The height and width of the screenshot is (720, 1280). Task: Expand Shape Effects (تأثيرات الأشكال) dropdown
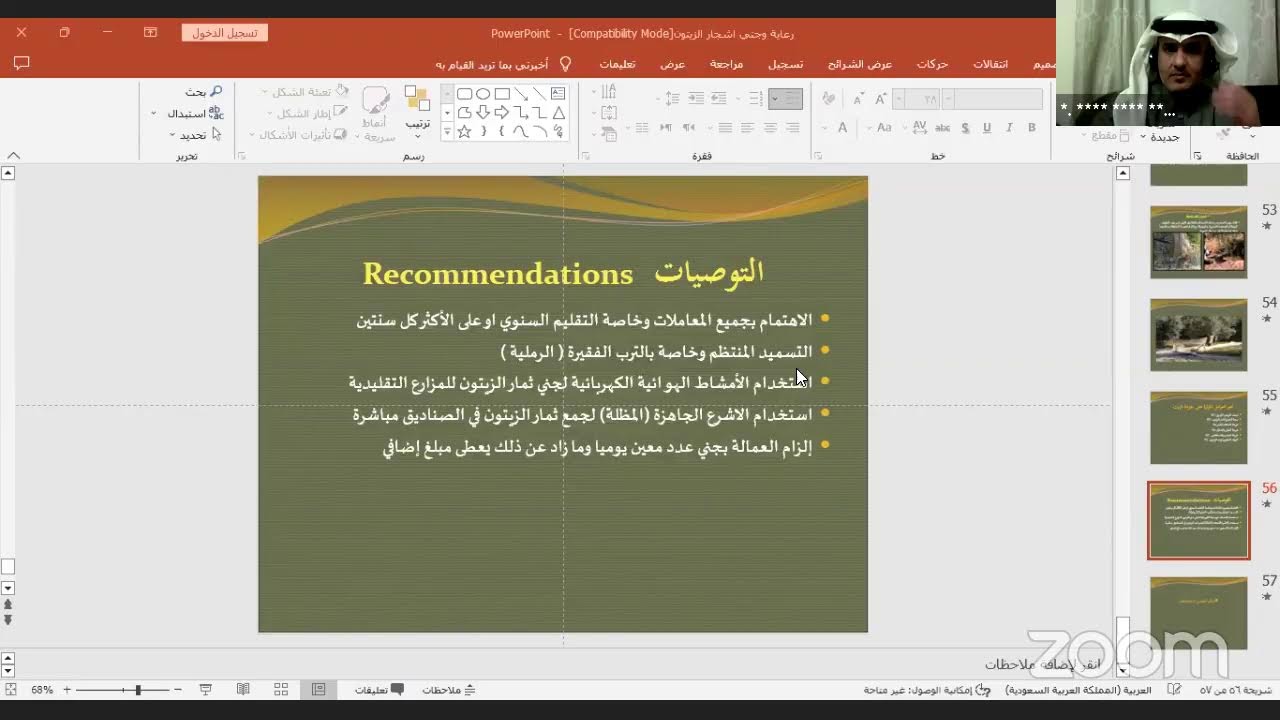click(253, 135)
